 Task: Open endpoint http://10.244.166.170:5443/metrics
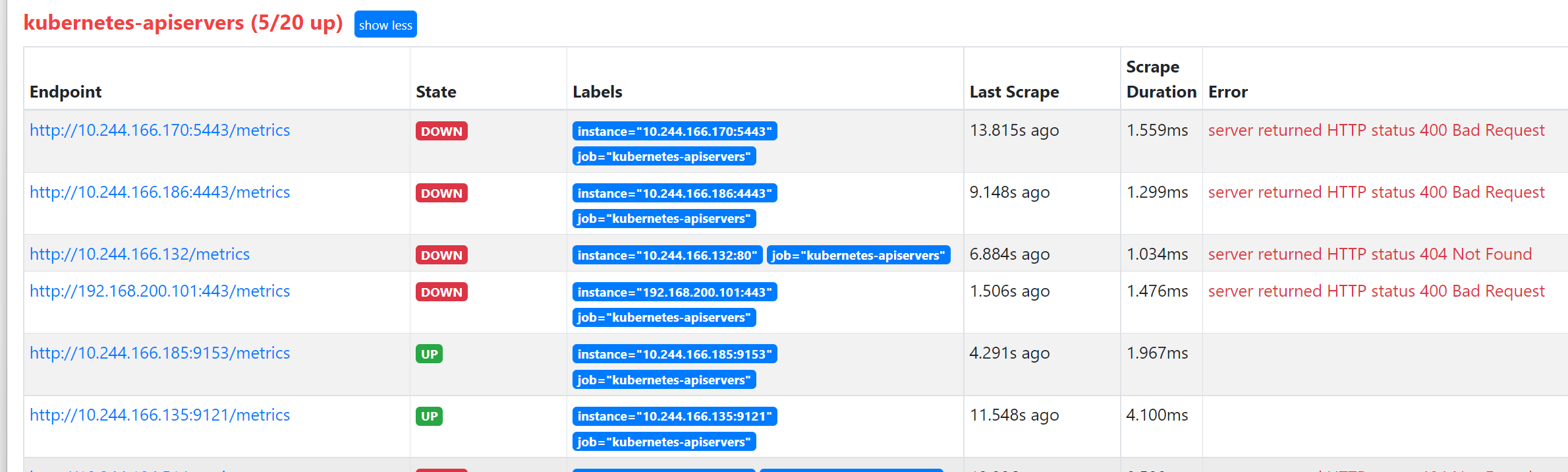[x=160, y=130]
